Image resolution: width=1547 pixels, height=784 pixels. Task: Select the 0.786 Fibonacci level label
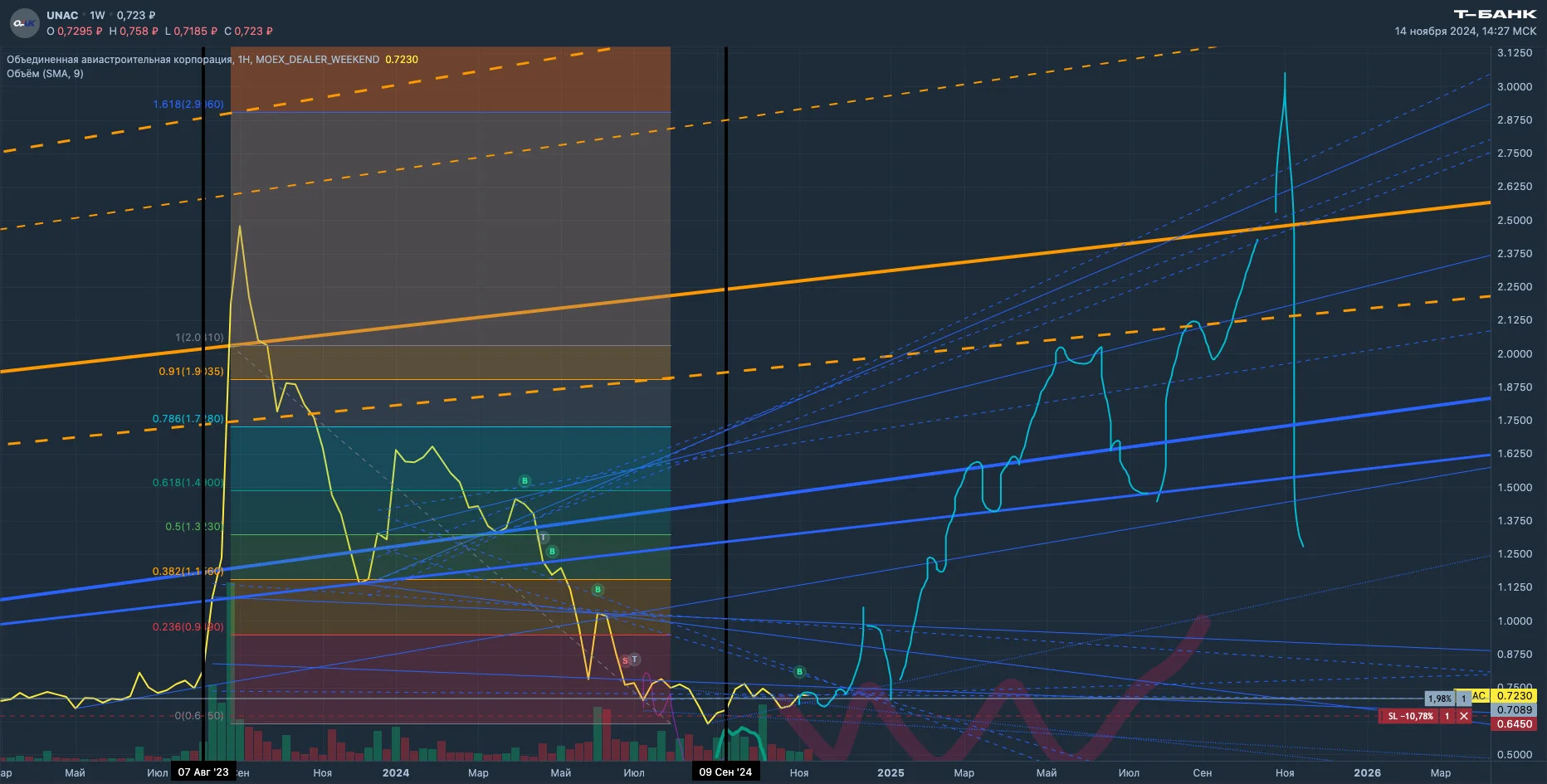(x=188, y=419)
